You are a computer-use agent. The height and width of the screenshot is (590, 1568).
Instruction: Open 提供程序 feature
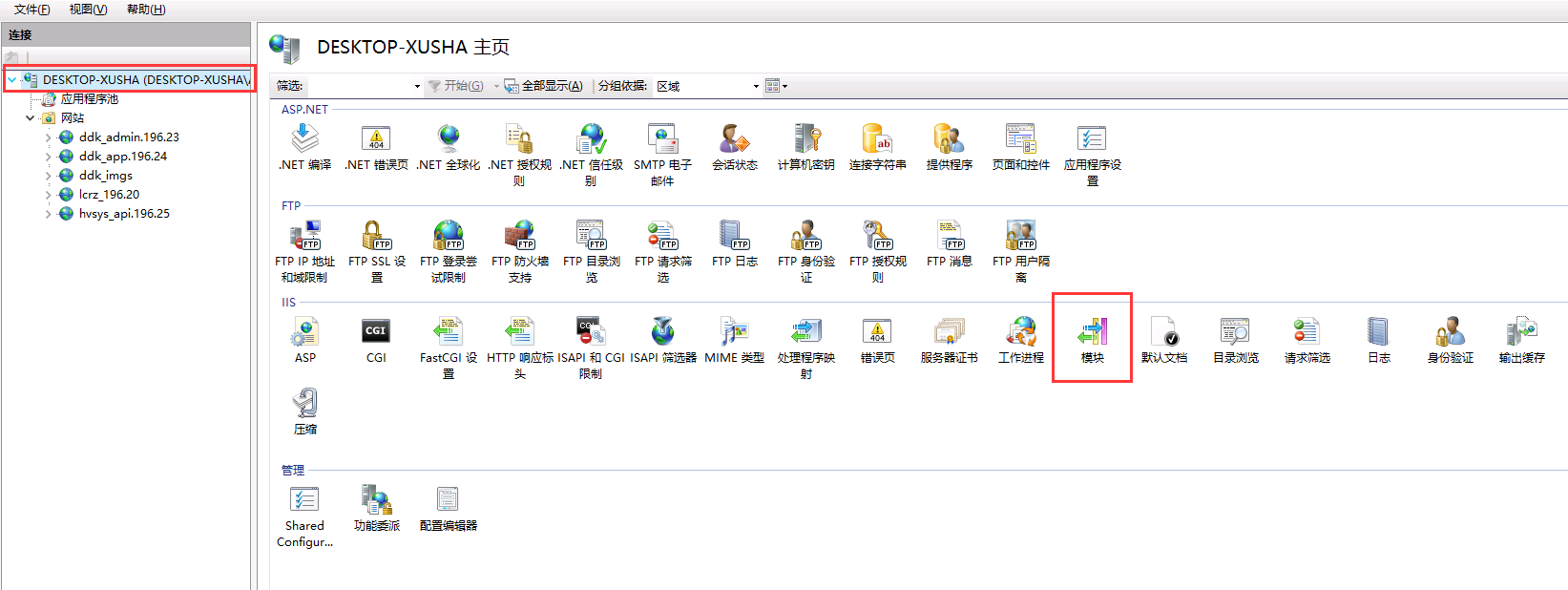tap(950, 148)
